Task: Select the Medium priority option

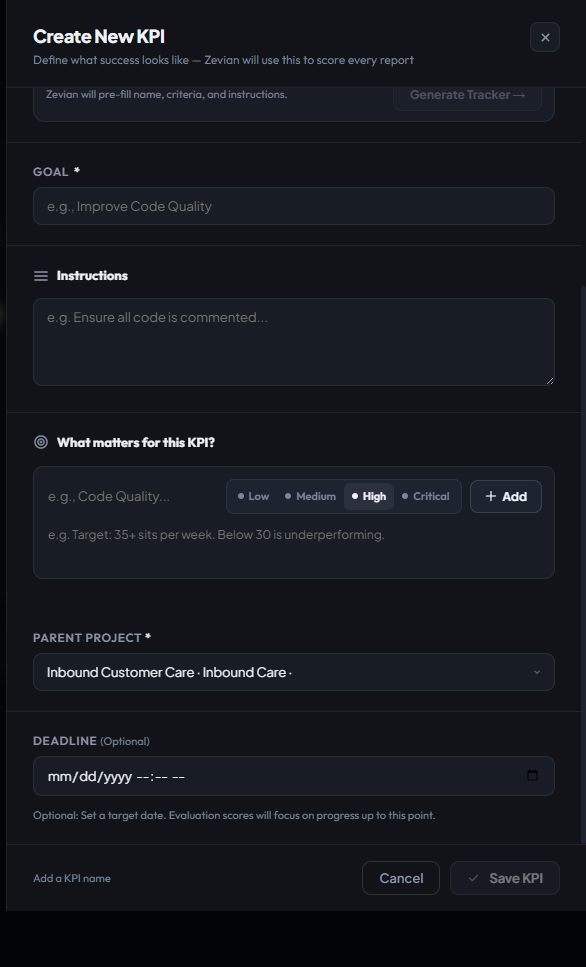Action: pos(310,496)
